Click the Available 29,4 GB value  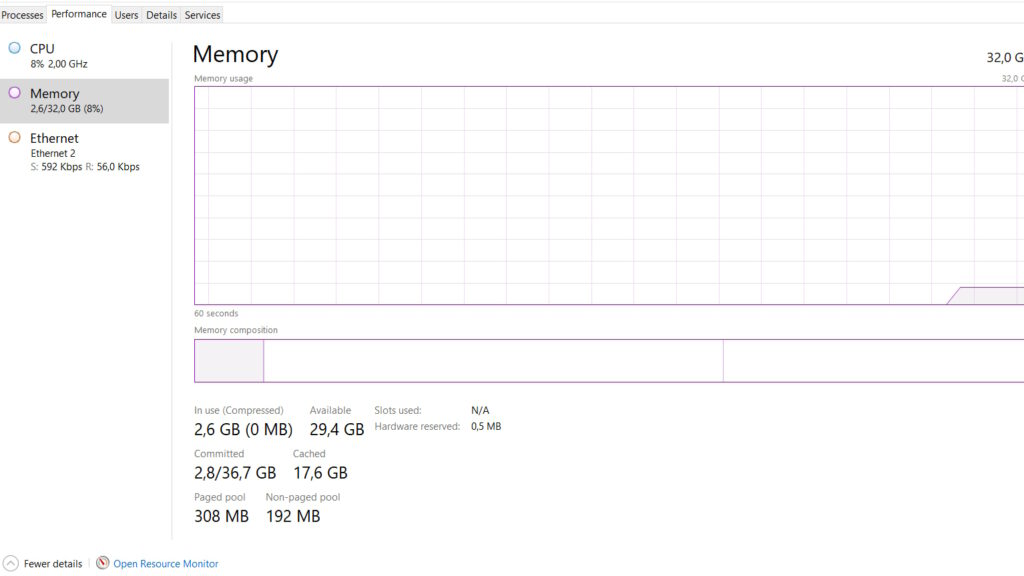coord(337,430)
